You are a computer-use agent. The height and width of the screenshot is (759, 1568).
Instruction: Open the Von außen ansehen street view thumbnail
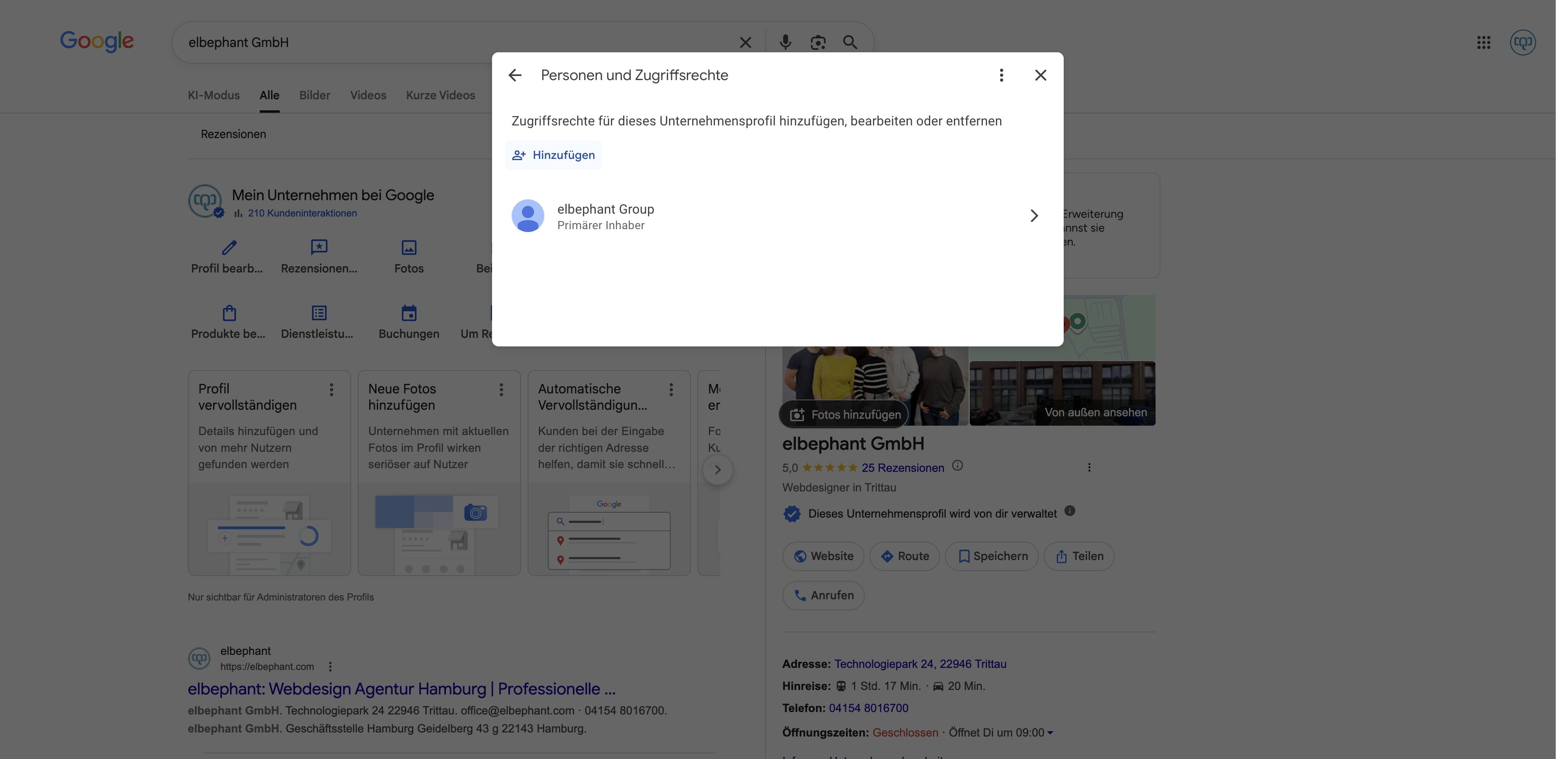[x=1062, y=393]
